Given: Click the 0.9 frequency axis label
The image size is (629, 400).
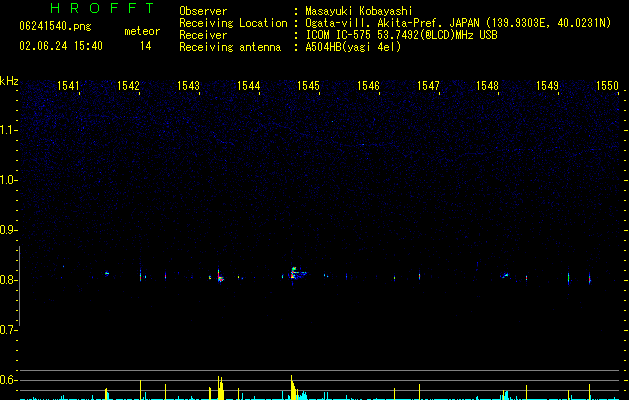Looking at the screenshot, I should (x=8, y=230).
